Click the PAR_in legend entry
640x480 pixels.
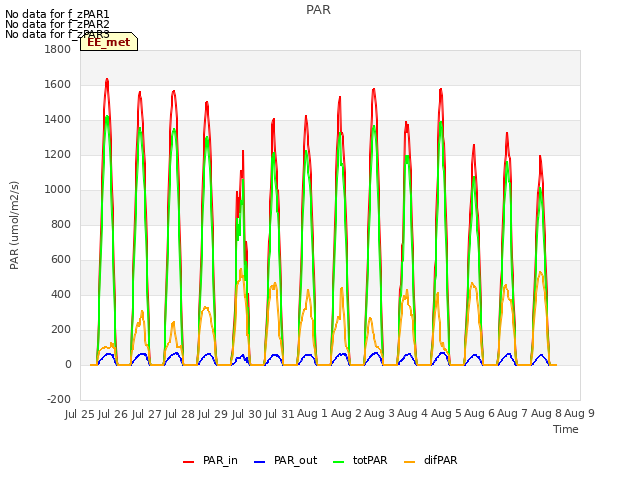coord(210,460)
